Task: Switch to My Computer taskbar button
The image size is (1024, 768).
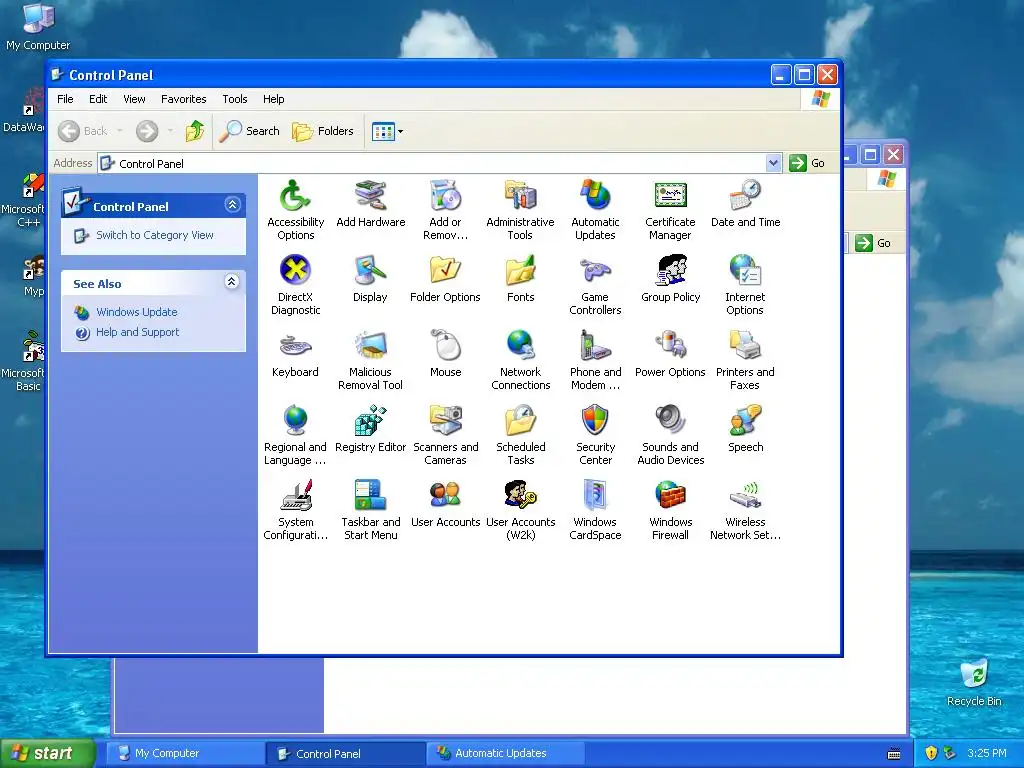Action: (185, 753)
